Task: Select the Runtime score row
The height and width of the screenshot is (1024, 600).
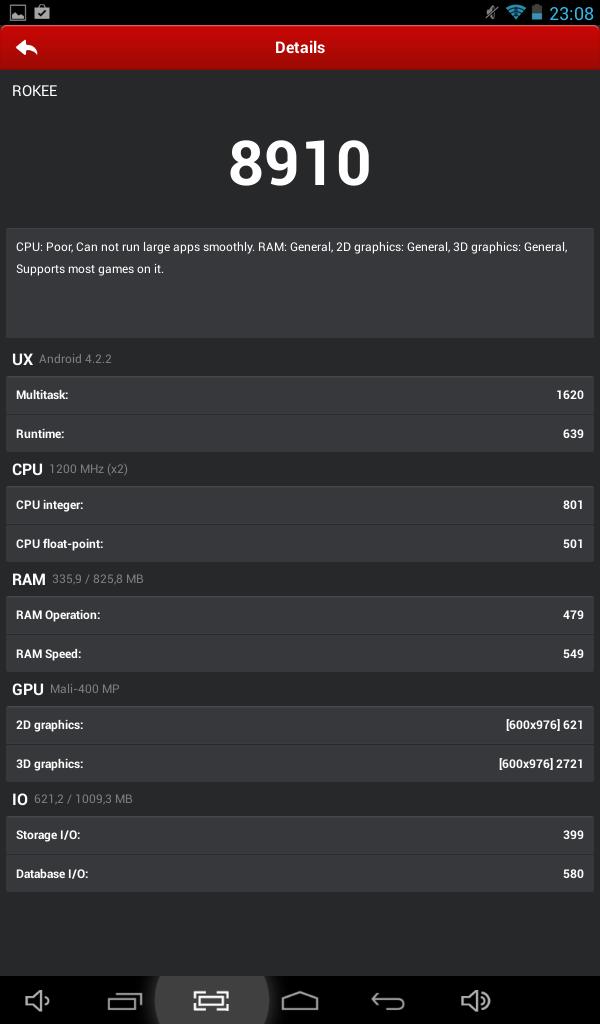Action: [300, 434]
